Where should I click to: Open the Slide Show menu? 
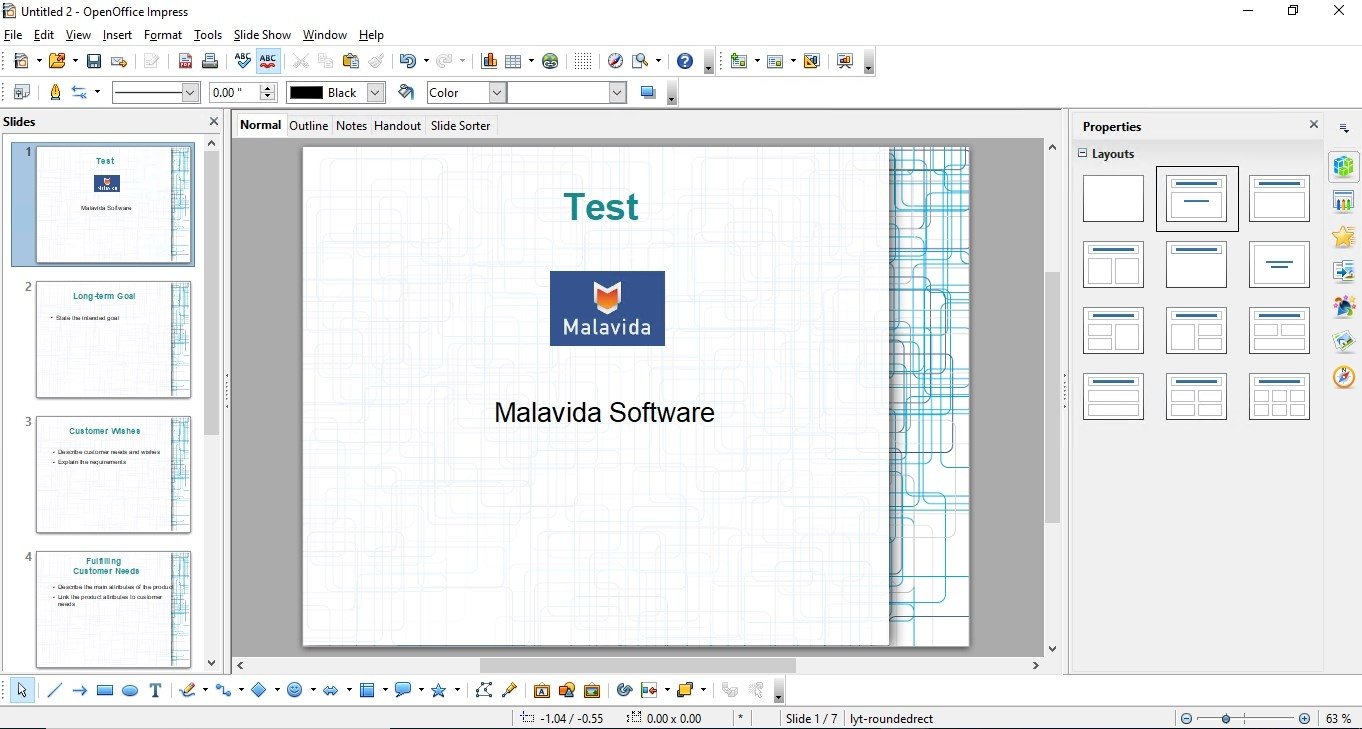[x=262, y=35]
